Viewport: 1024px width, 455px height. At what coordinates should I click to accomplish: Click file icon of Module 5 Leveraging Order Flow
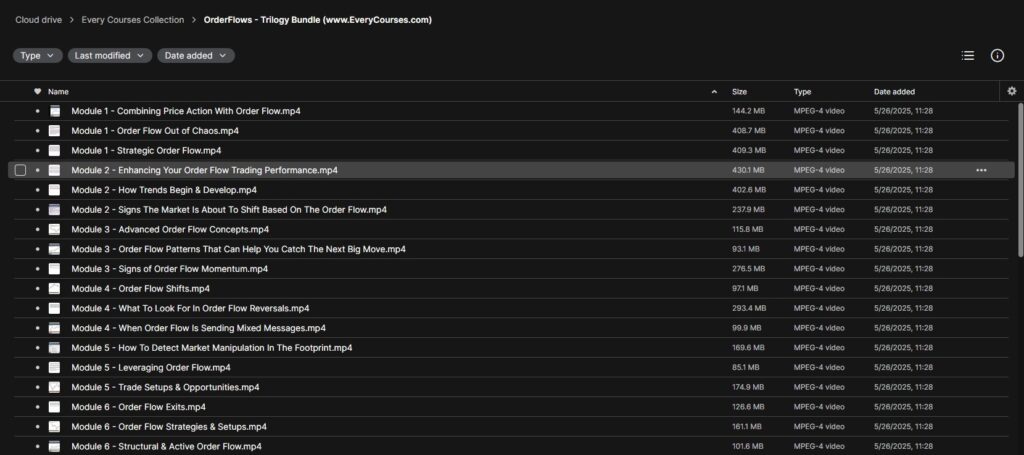[x=54, y=368]
